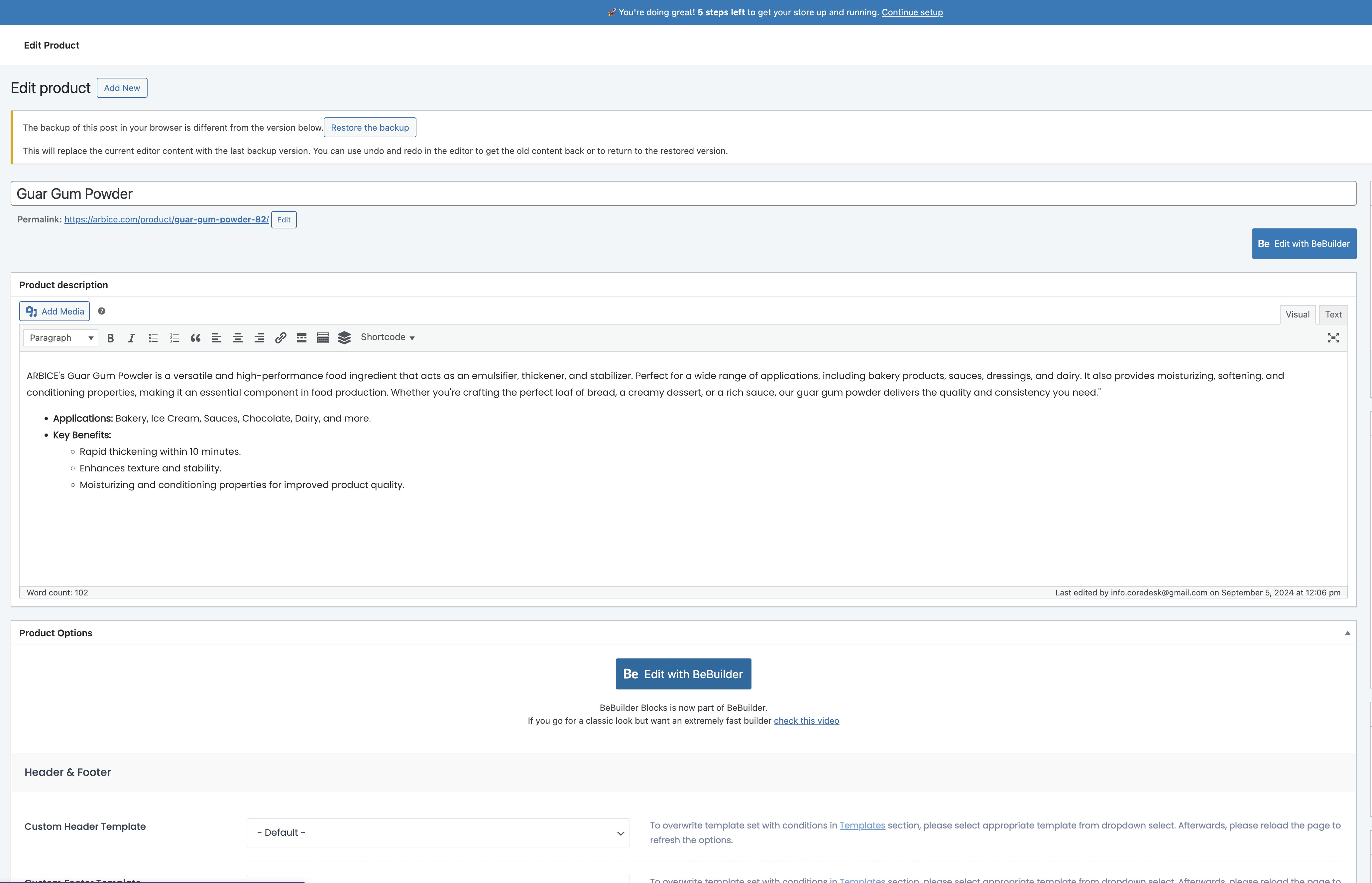Insert a bulleted list
Viewport: 1372px width, 883px height.
(153, 338)
